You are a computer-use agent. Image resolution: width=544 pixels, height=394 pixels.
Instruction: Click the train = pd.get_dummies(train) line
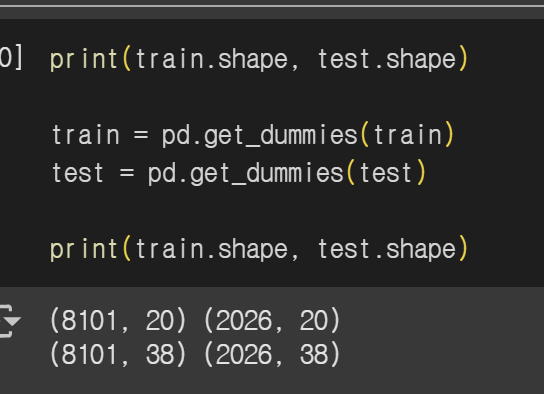[x=253, y=135]
